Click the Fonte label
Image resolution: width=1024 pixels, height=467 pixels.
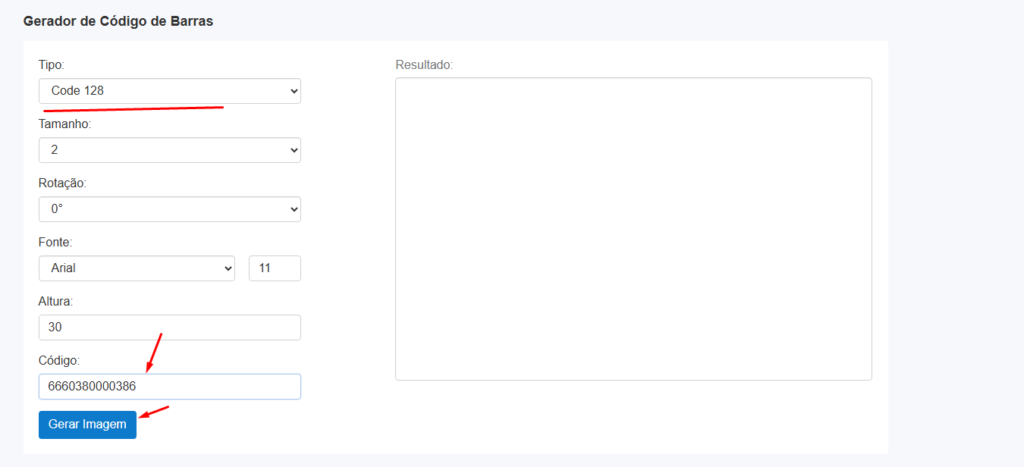point(56,242)
